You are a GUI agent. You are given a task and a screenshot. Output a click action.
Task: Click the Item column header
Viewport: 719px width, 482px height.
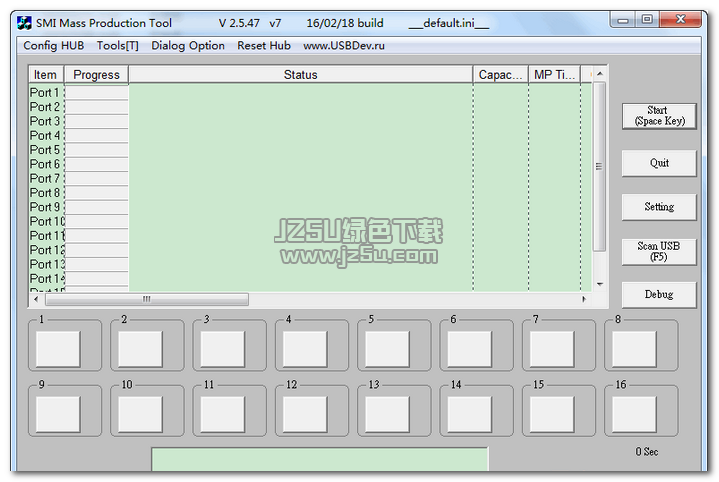pyautogui.click(x=46, y=75)
